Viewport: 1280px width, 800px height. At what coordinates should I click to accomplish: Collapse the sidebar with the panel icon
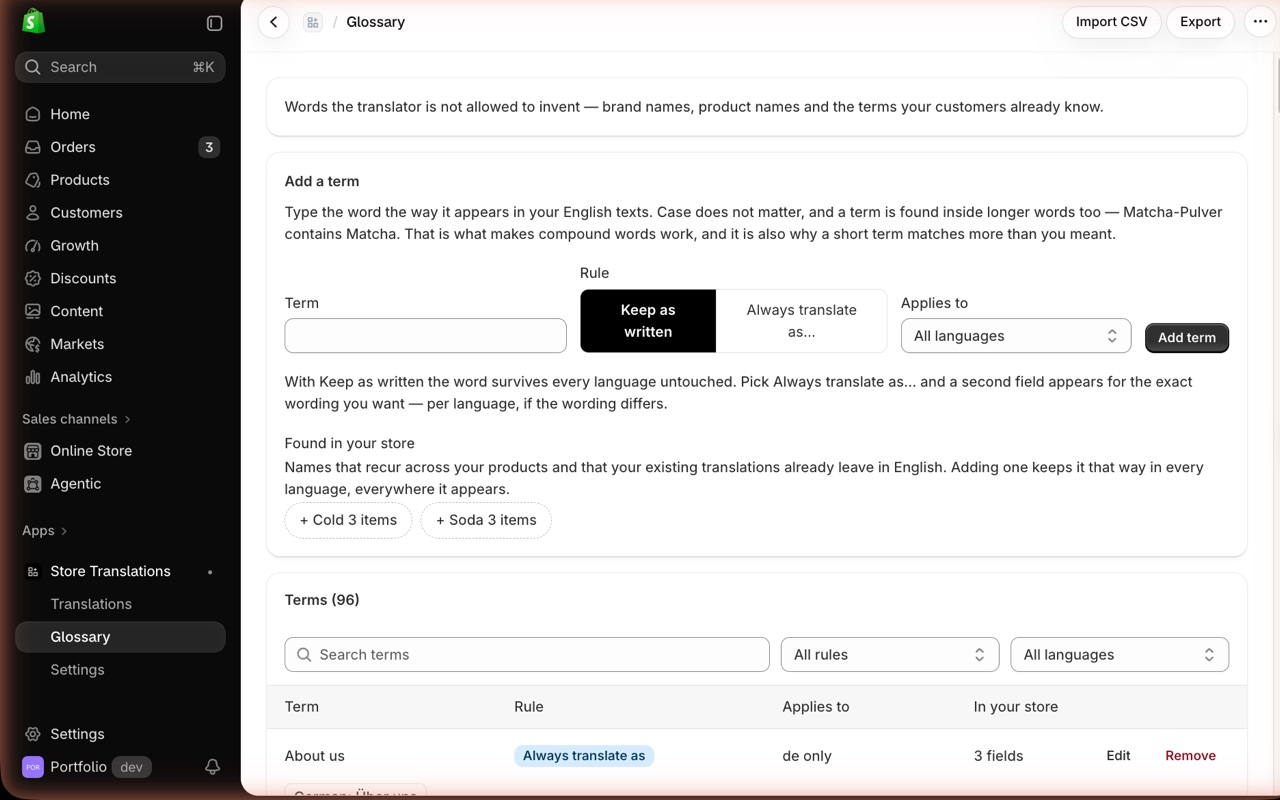click(x=214, y=23)
